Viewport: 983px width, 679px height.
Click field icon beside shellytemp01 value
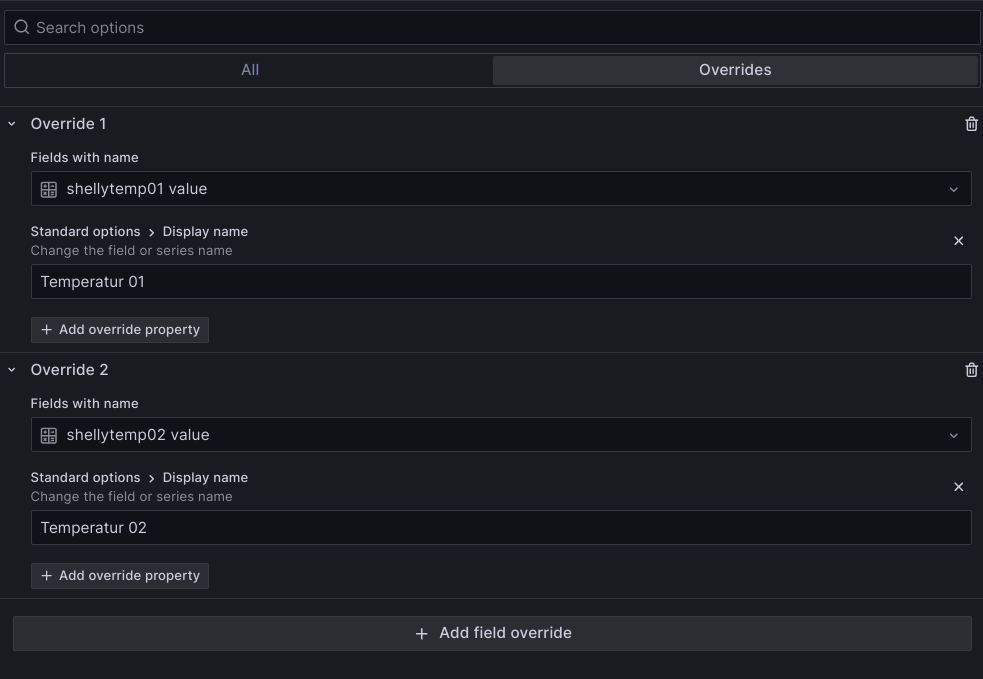point(49,189)
